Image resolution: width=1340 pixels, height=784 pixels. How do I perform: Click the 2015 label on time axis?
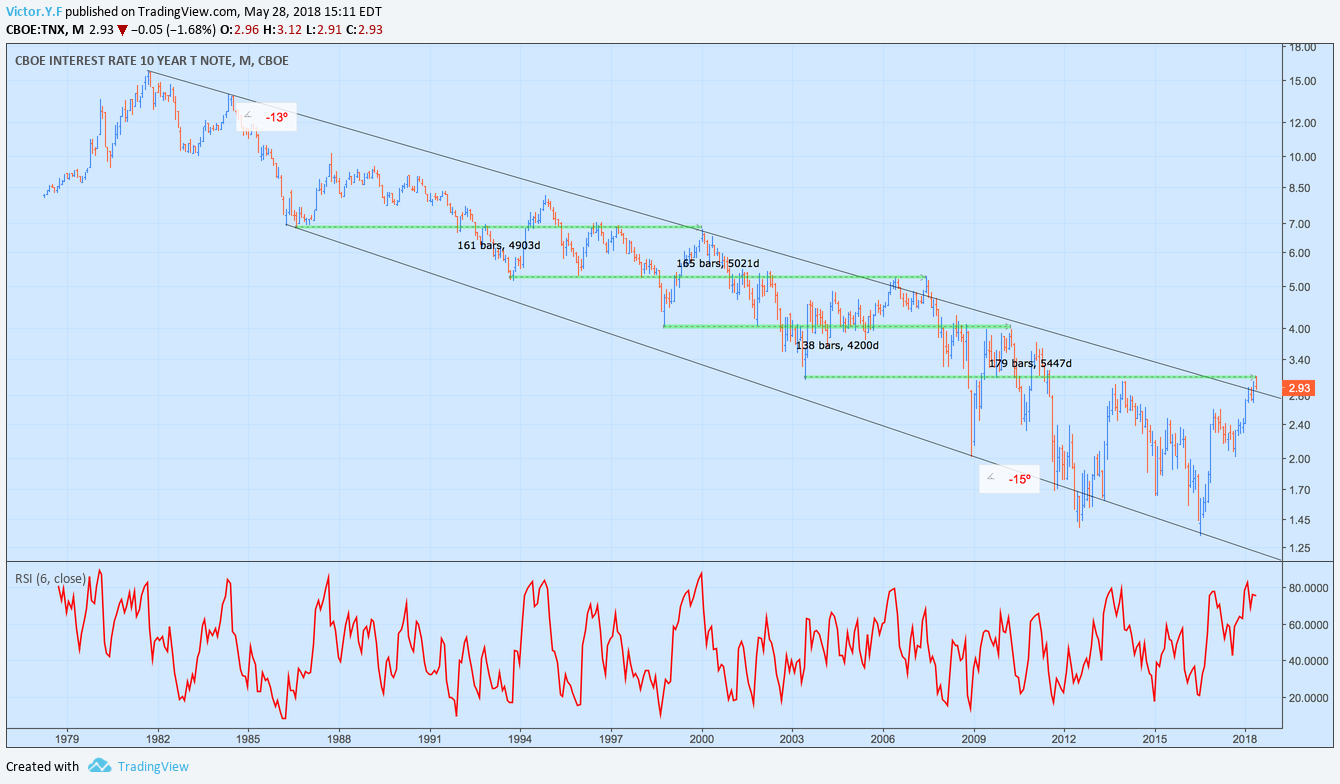(1155, 739)
